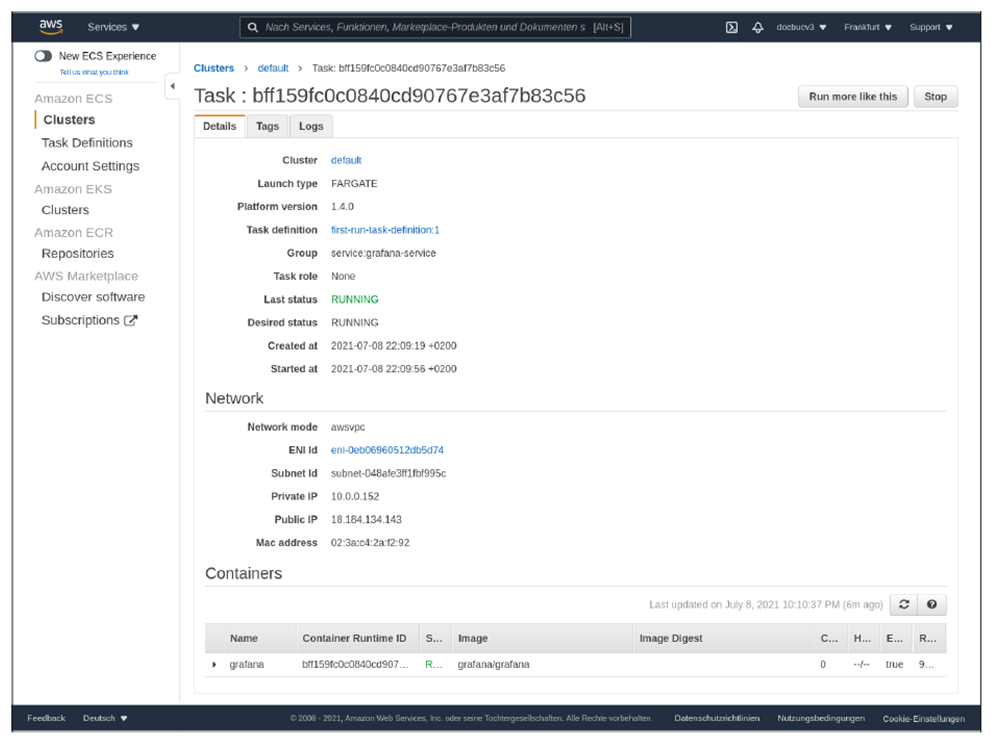Switch to the Details tab

point(219,126)
